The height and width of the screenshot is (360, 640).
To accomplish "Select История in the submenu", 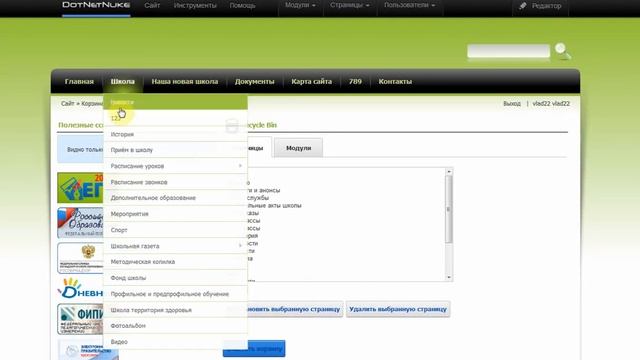I will (176, 134).
